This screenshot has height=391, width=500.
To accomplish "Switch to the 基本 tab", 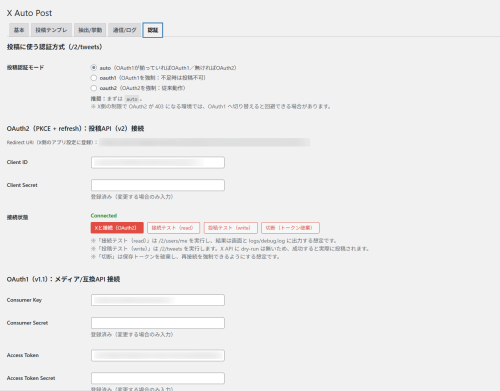I will click(x=19, y=30).
